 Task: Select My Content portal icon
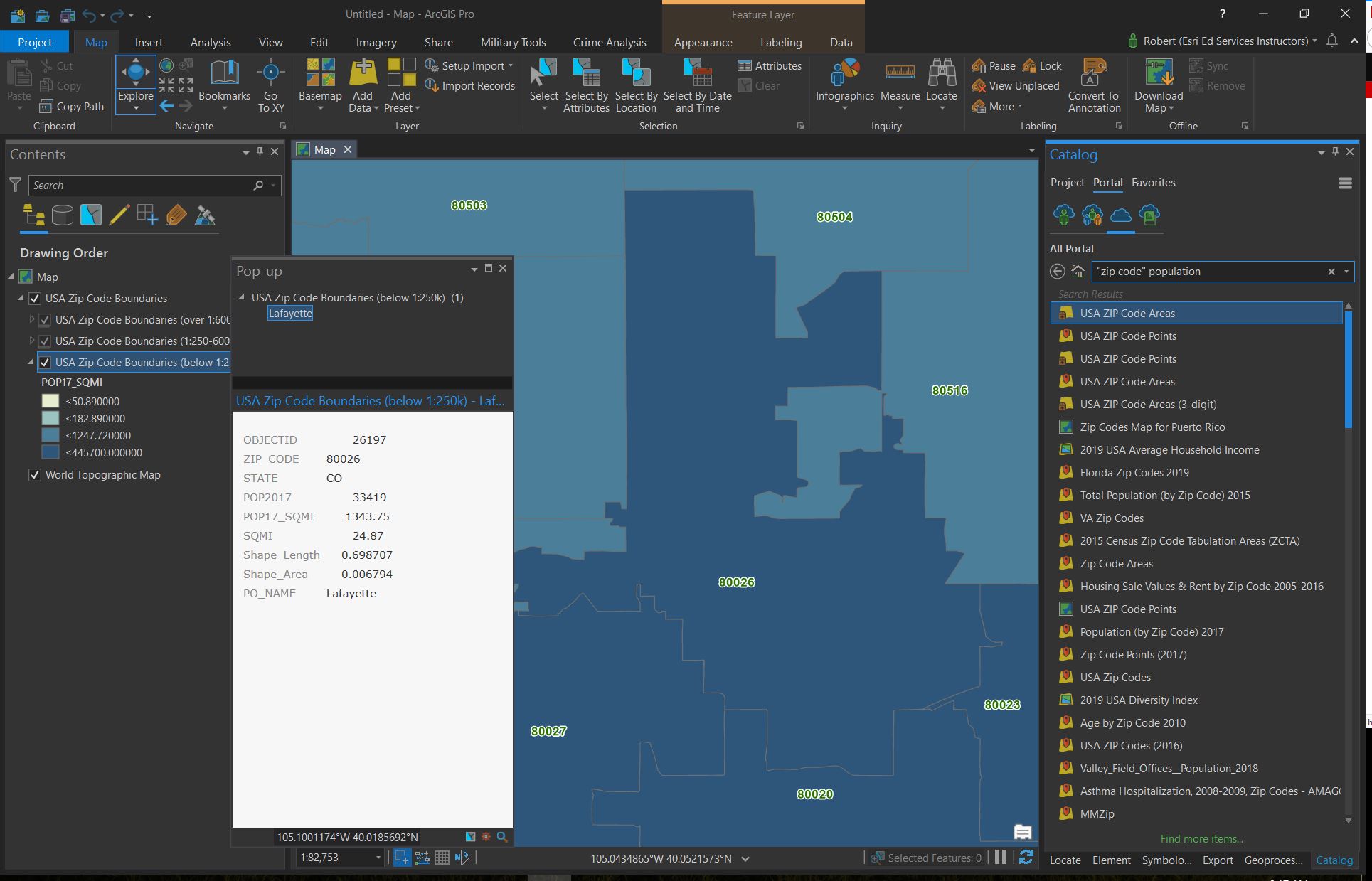(1064, 215)
